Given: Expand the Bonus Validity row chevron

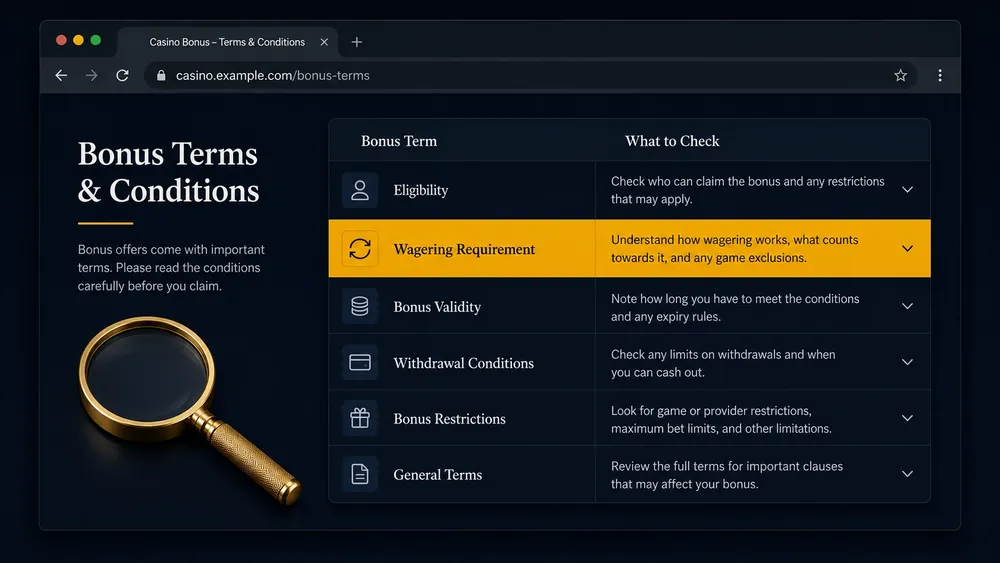Looking at the screenshot, I should click(908, 306).
